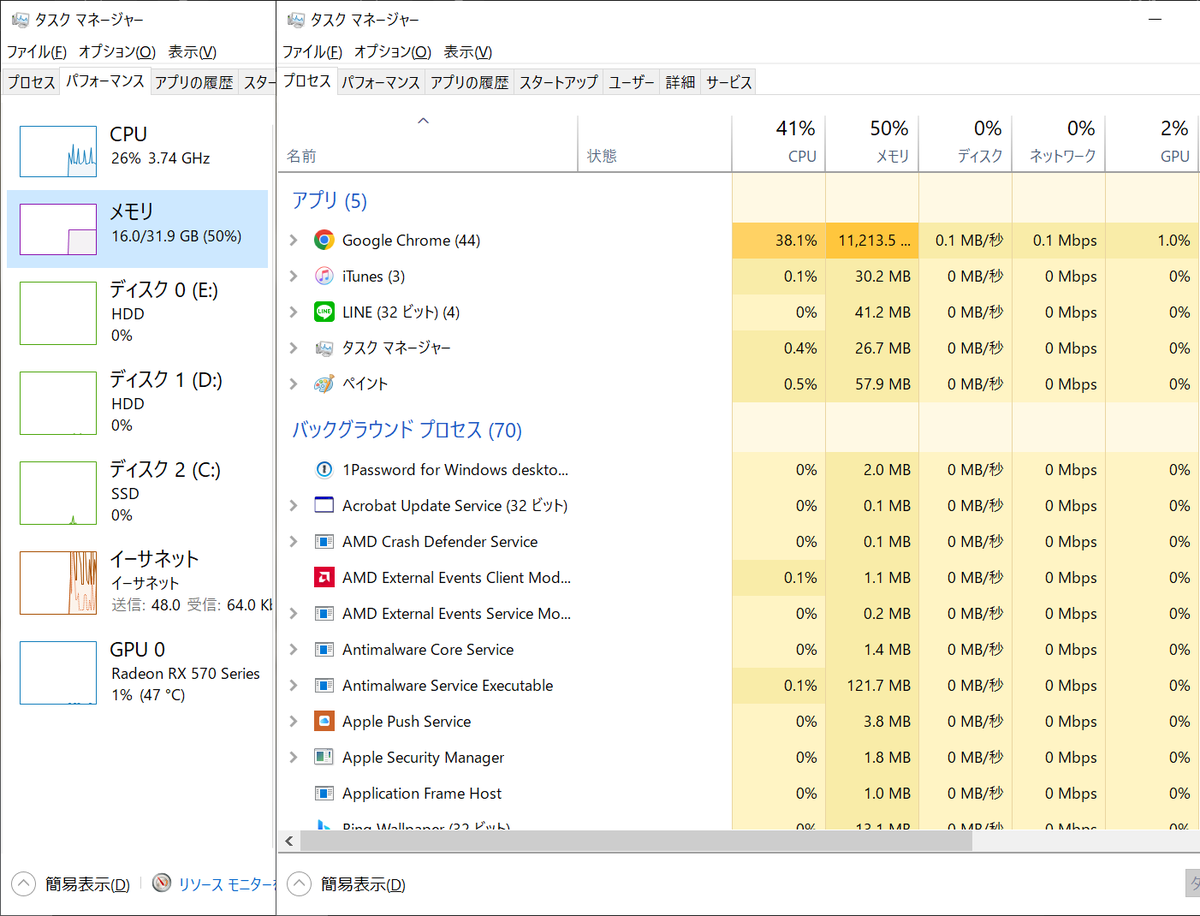Expand the Apple Security Manager row
The height and width of the screenshot is (916, 1200).
pos(293,758)
